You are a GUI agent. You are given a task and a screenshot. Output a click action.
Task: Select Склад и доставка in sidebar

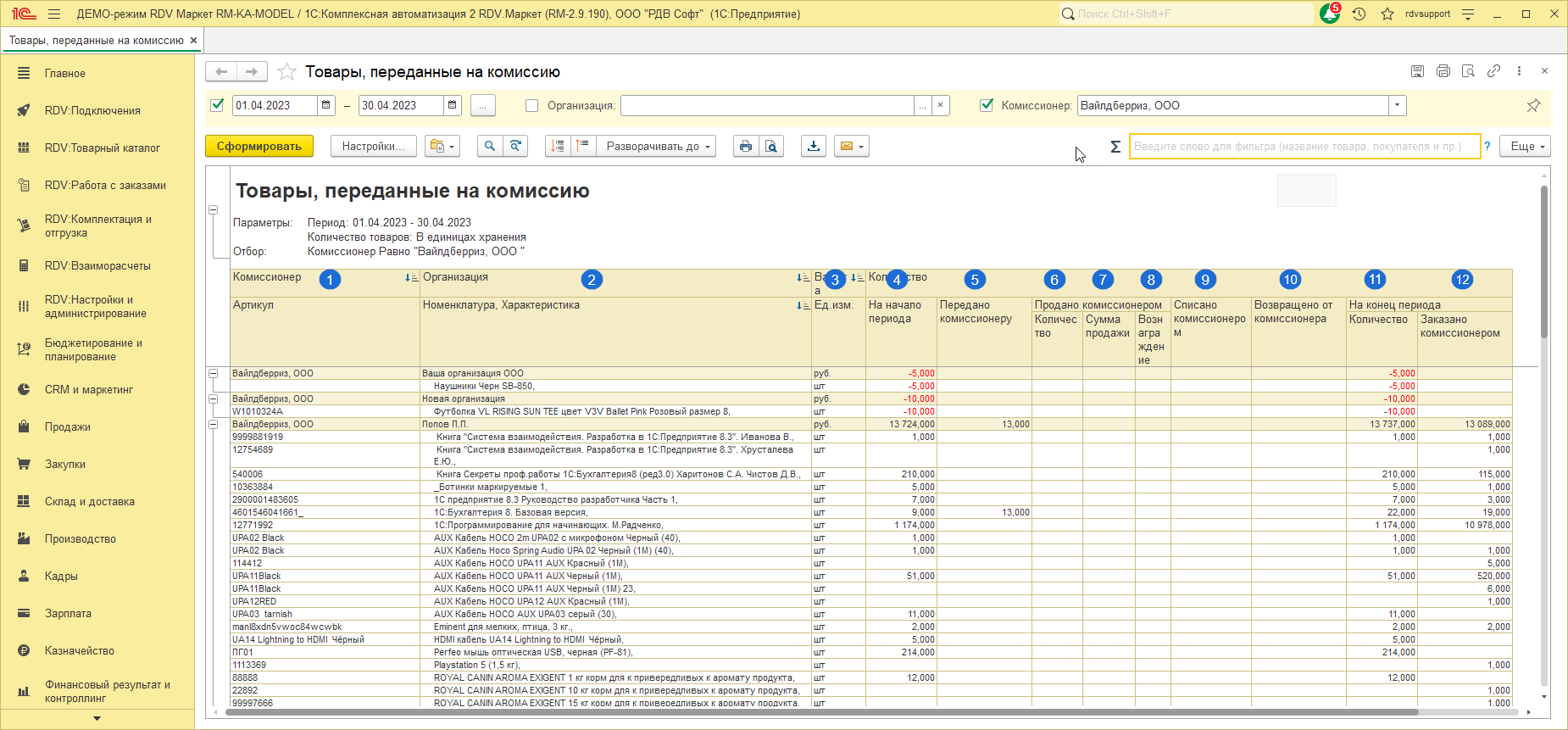tap(89, 502)
